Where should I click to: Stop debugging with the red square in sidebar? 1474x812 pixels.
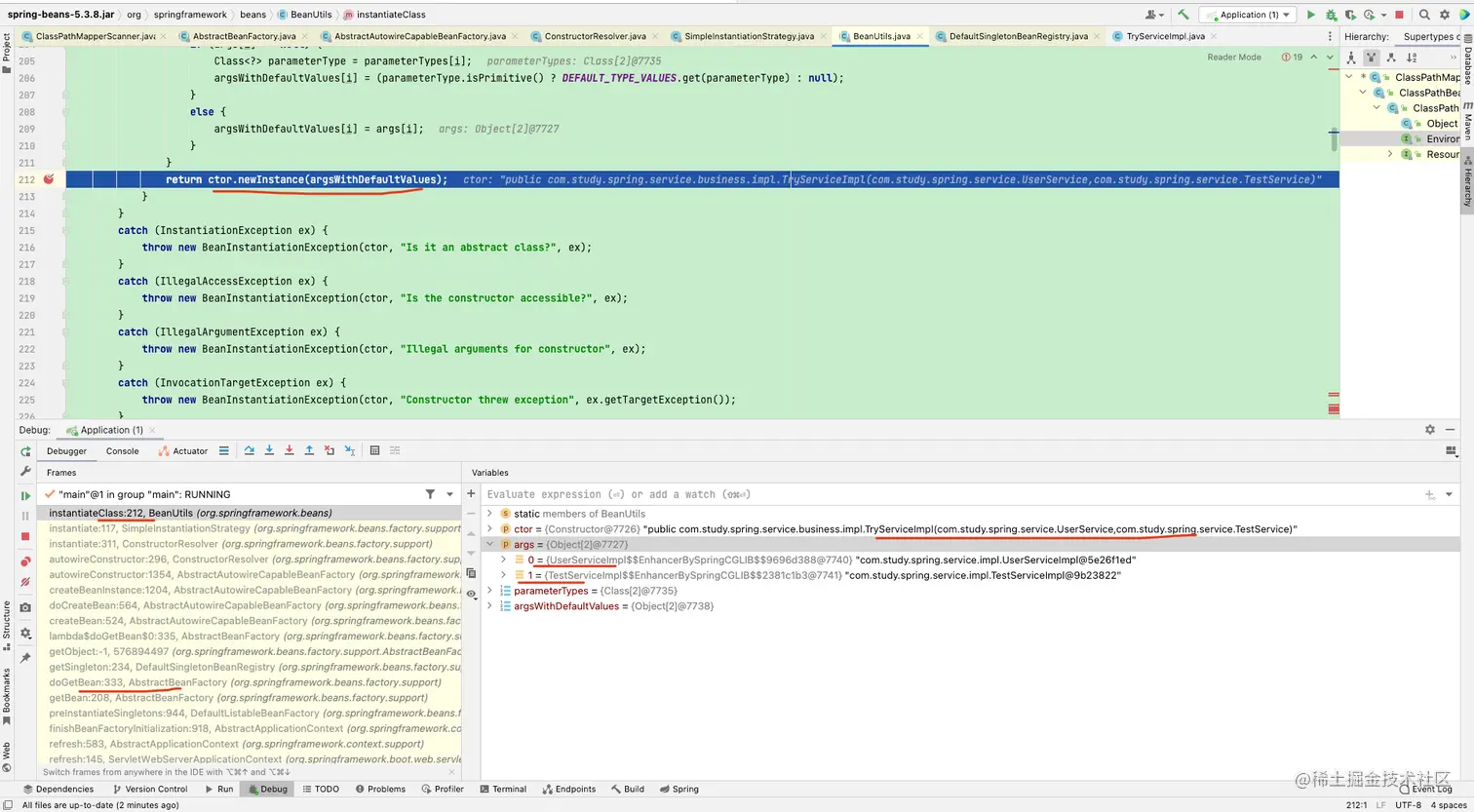coord(25,536)
